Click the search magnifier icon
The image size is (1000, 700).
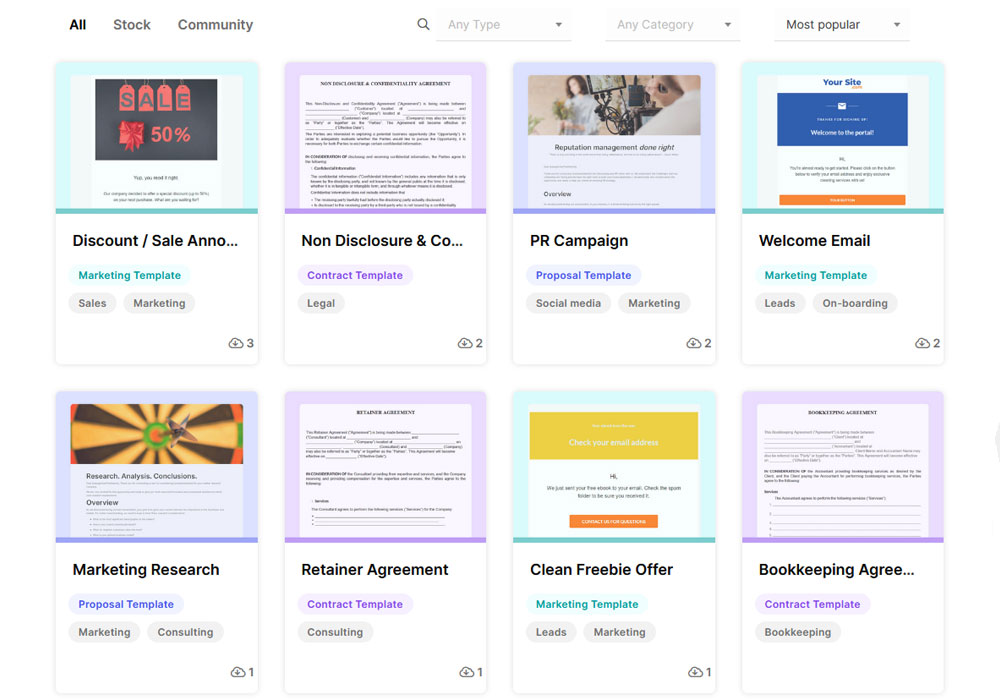coord(424,25)
